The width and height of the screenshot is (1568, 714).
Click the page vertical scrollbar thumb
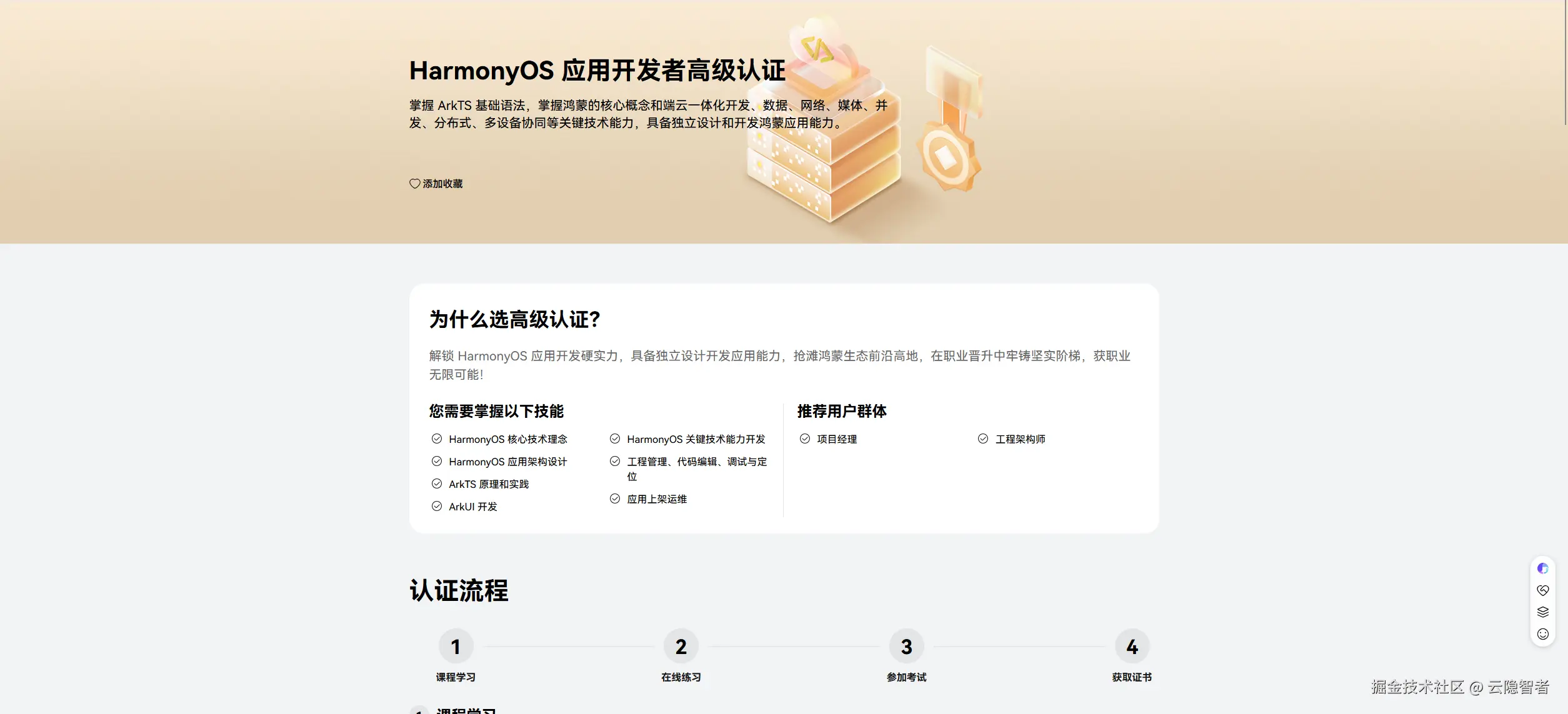(1564, 62)
